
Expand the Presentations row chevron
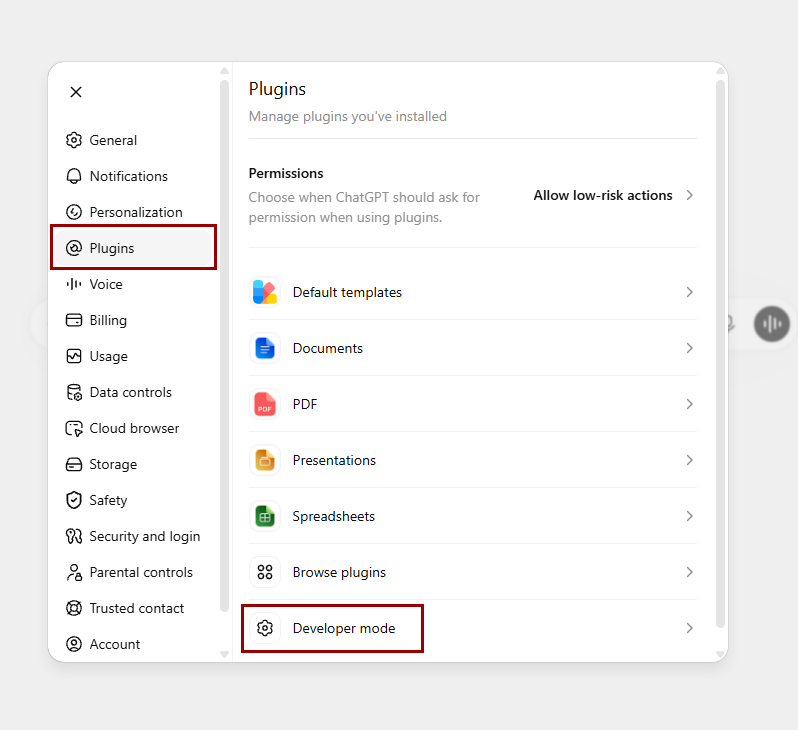[x=690, y=460]
